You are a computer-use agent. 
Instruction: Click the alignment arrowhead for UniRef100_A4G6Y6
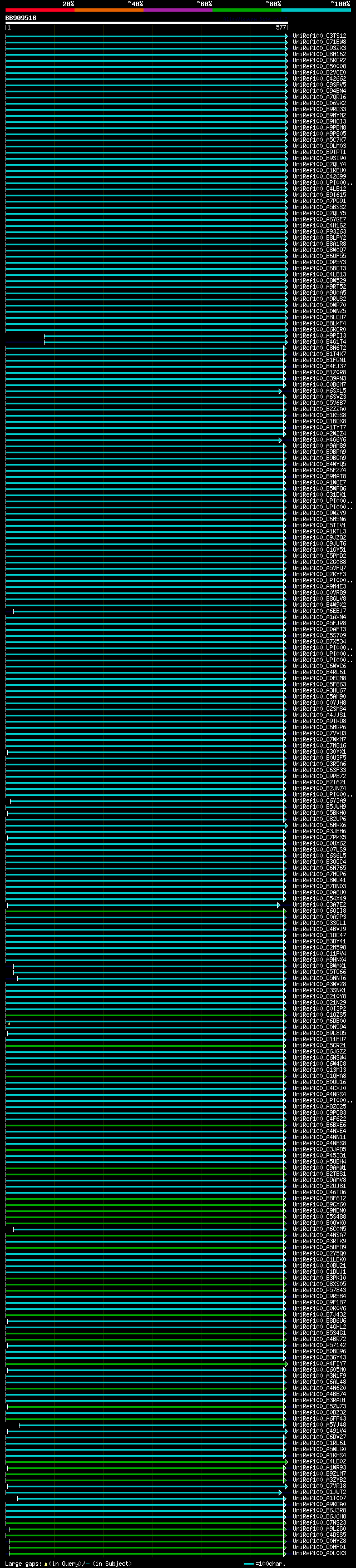[x=280, y=440]
